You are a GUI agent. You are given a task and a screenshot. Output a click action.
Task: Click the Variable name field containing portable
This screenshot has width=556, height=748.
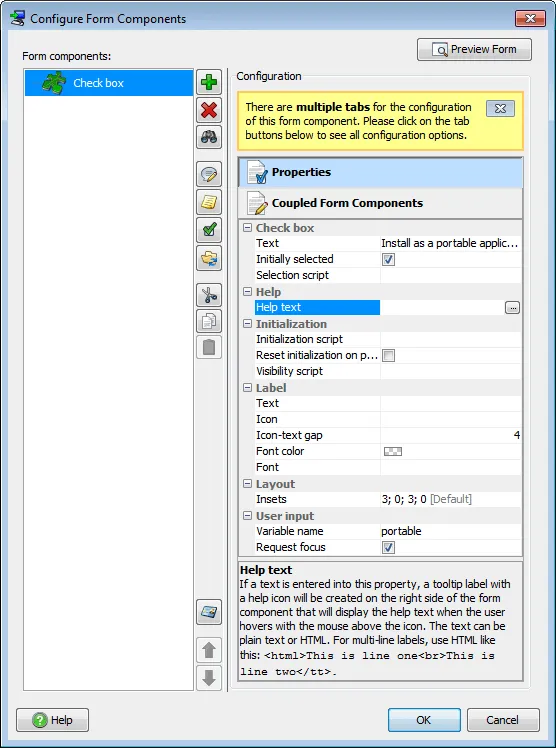coord(451,531)
